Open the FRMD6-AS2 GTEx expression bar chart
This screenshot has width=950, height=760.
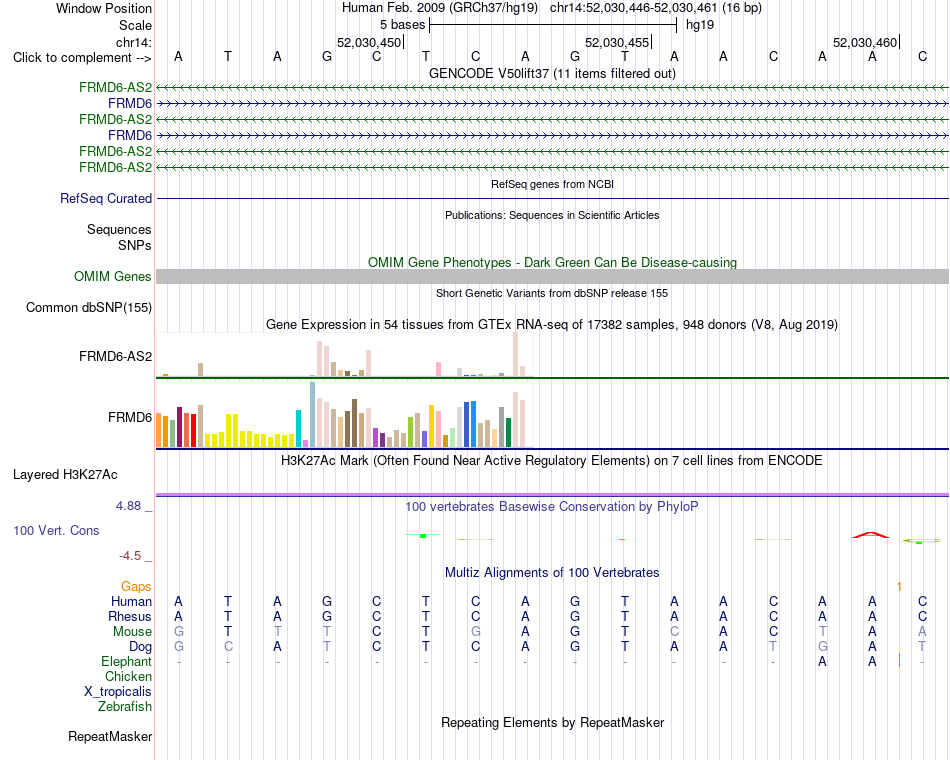pos(345,355)
